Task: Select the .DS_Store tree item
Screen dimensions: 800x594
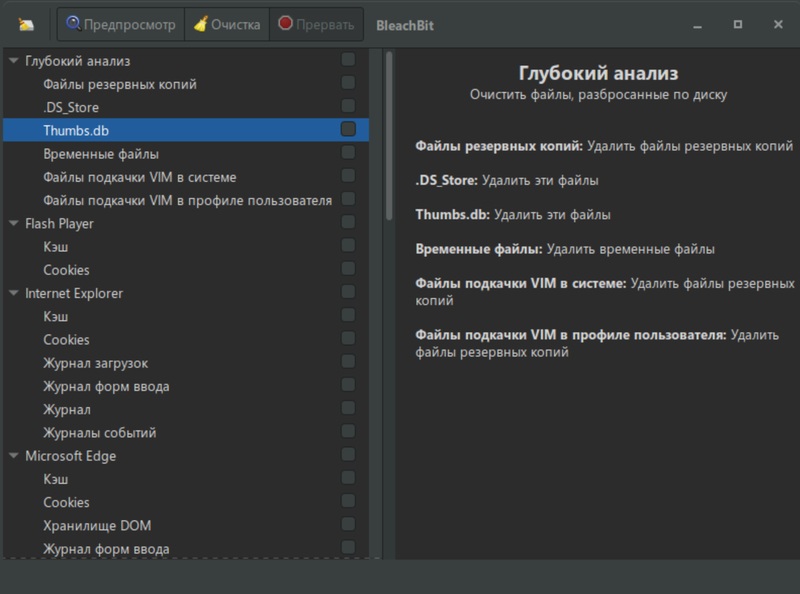Action: coord(71,107)
